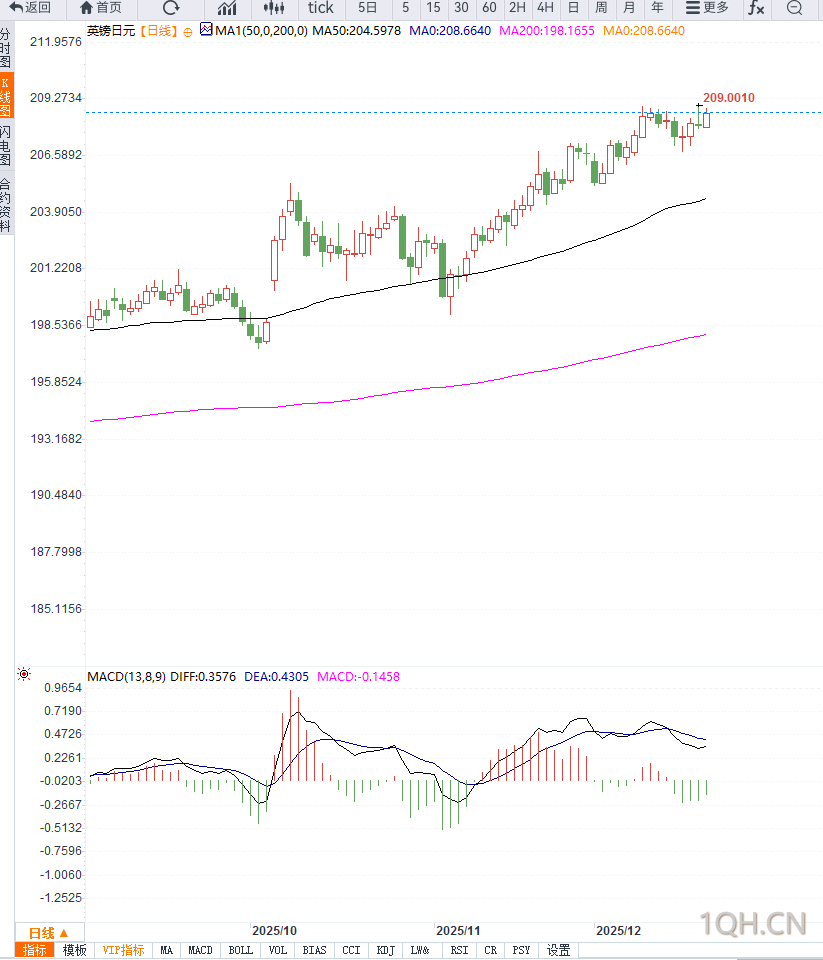Select the 2H period
The width and height of the screenshot is (823, 960).
click(517, 8)
